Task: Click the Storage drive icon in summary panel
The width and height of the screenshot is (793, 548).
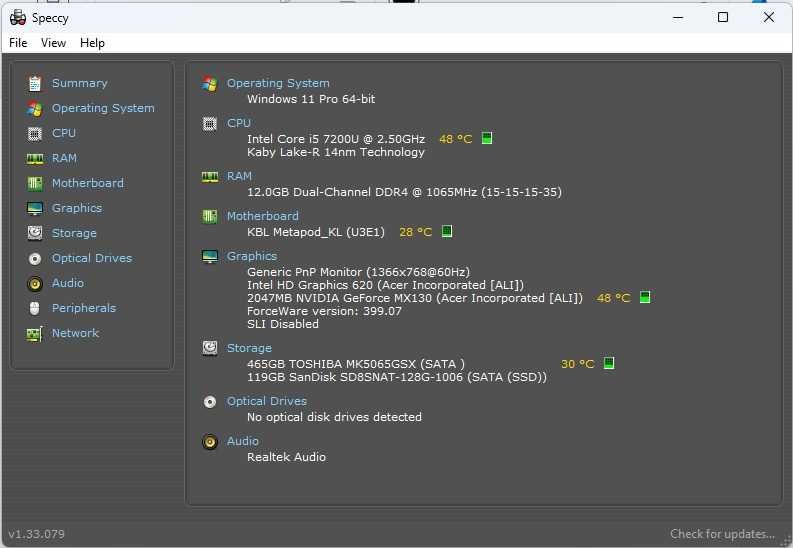Action: click(209, 348)
